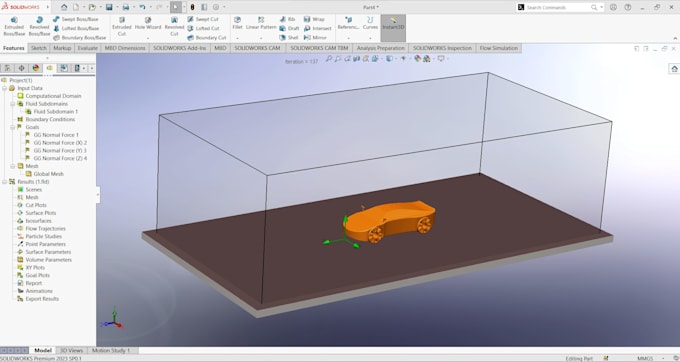Toggle the Instant3D button
The height and width of the screenshot is (362, 680).
tap(393, 28)
